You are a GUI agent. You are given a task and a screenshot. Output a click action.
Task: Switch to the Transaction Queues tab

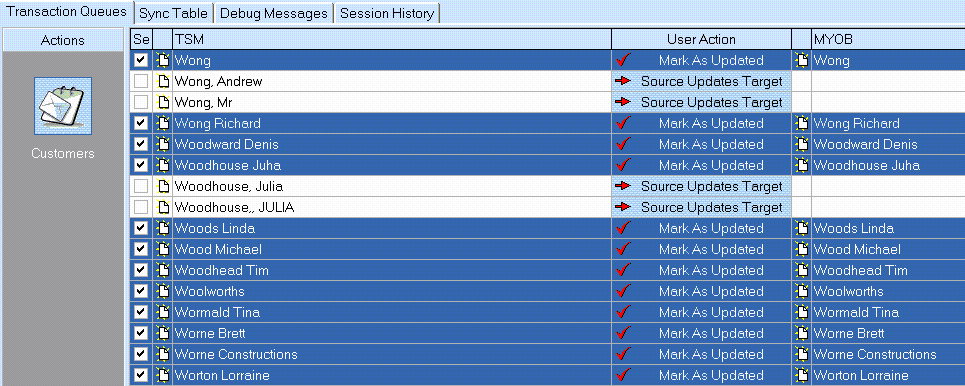(x=66, y=12)
